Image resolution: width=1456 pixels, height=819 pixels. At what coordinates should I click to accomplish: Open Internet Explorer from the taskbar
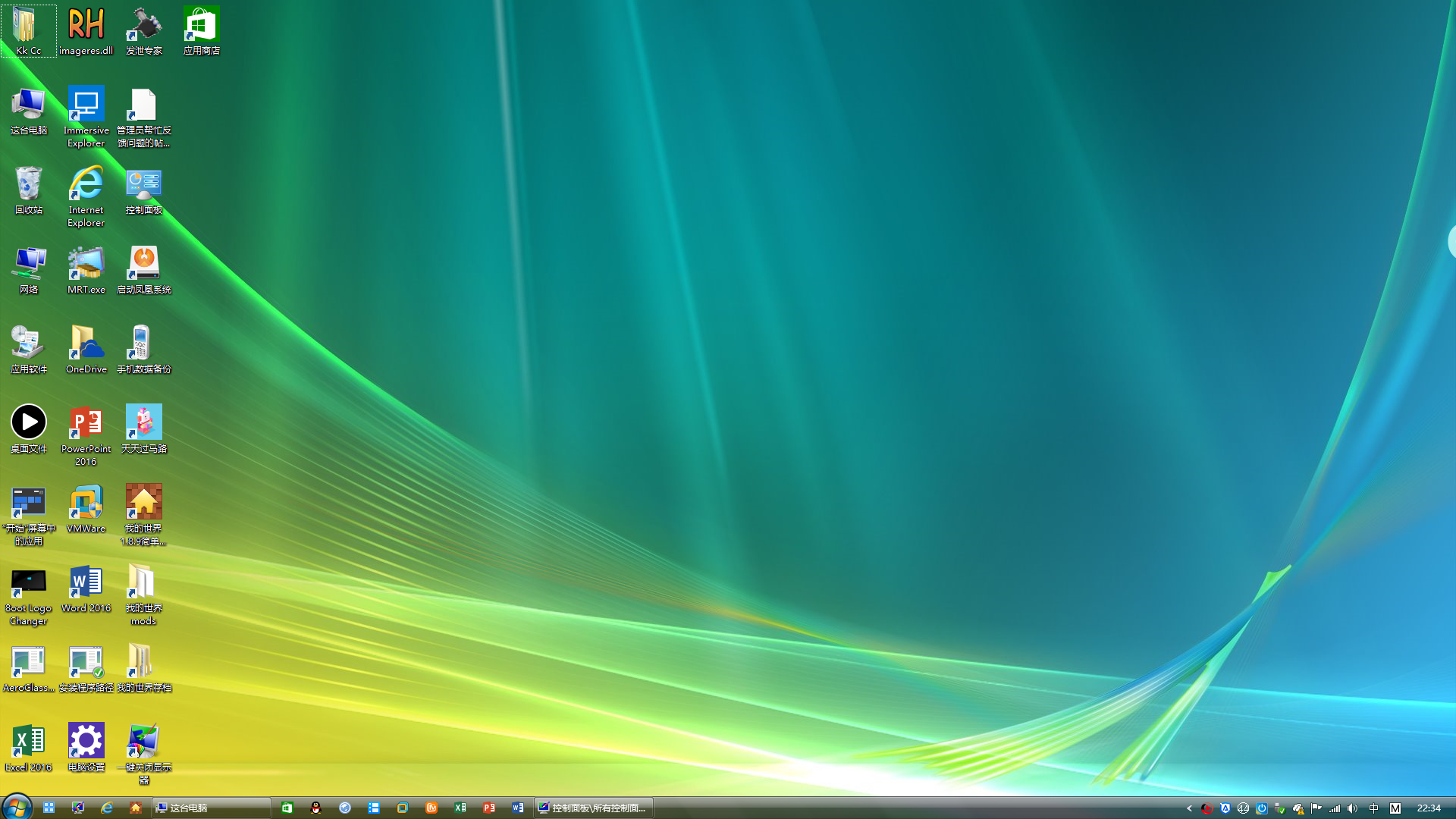point(107,808)
